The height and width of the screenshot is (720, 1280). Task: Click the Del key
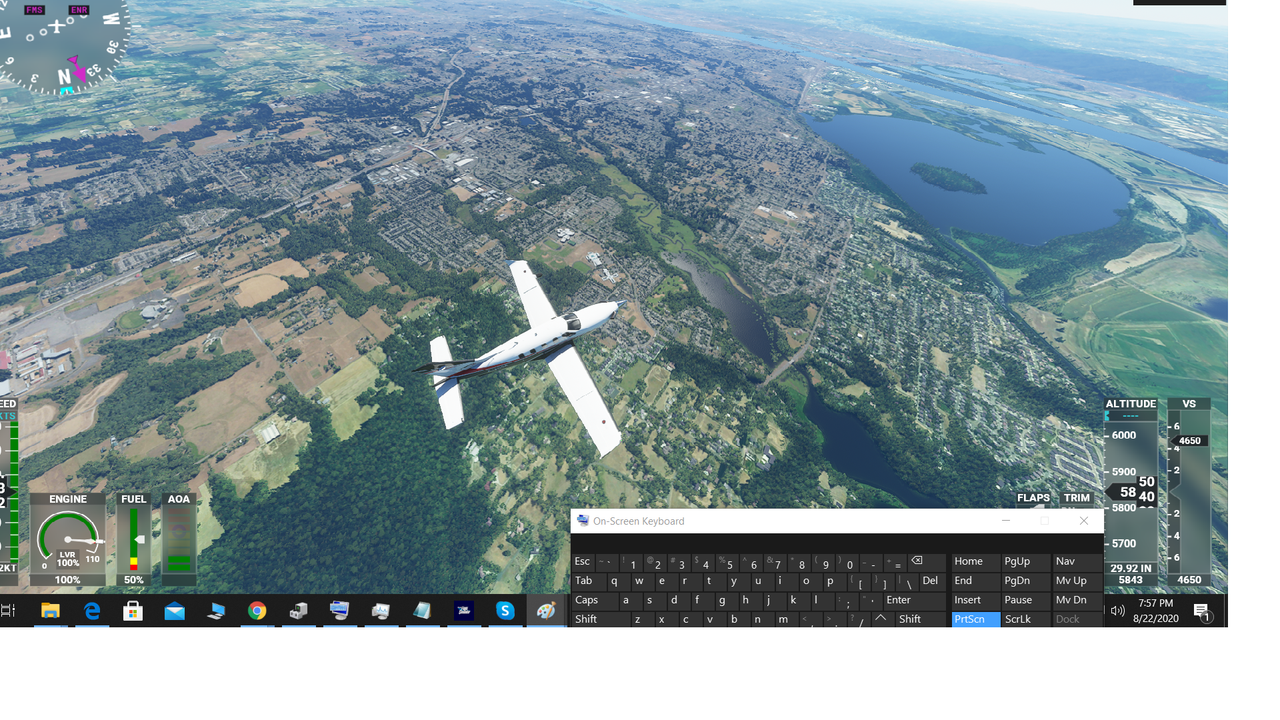click(932, 581)
